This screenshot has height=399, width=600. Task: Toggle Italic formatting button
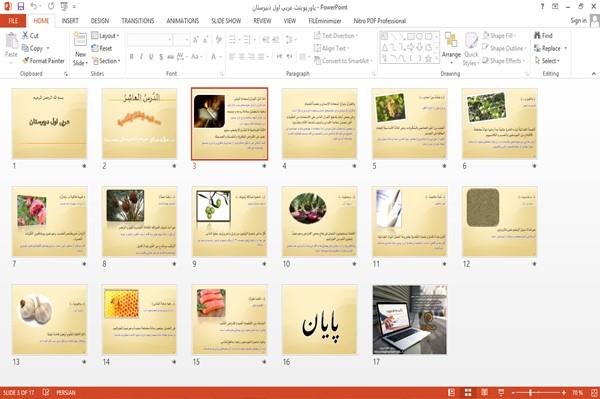[141, 57]
